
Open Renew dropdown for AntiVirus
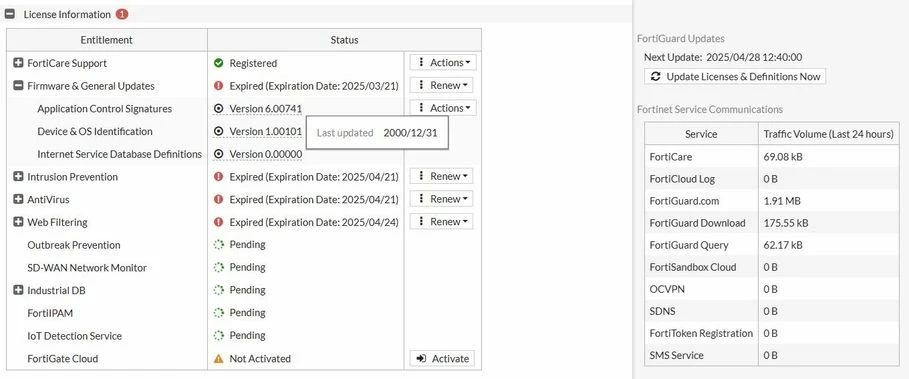[x=441, y=199]
